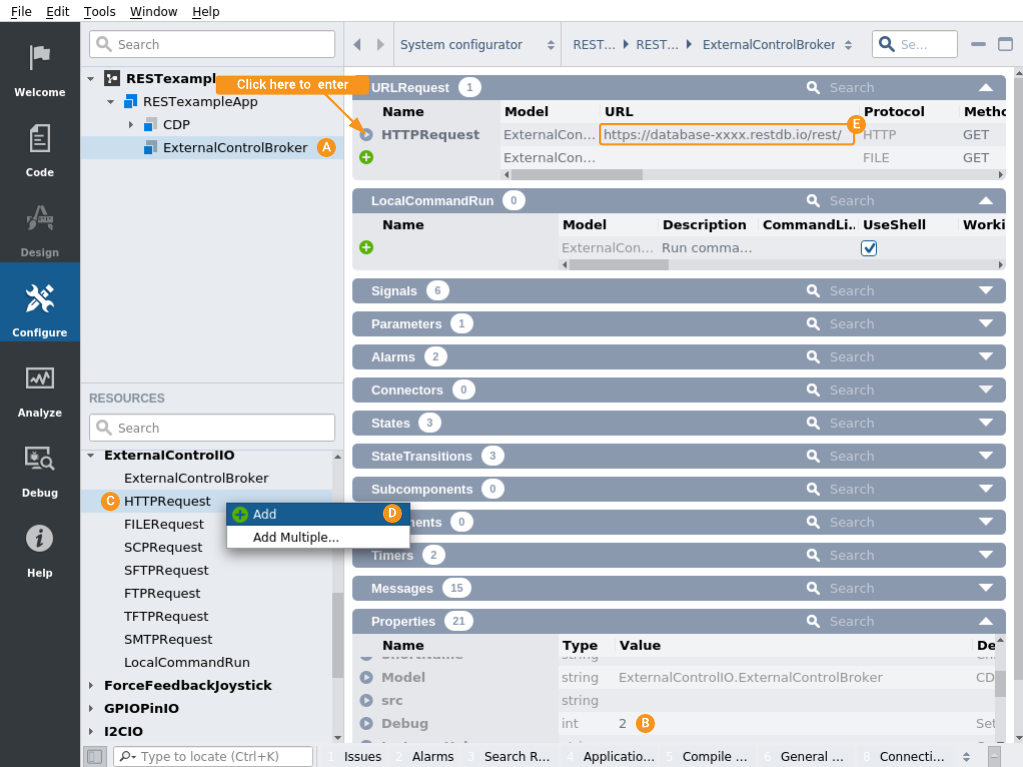The width and height of the screenshot is (1023, 767).
Task: Select FILERequest in the resources list
Action: pyautogui.click(x=164, y=524)
